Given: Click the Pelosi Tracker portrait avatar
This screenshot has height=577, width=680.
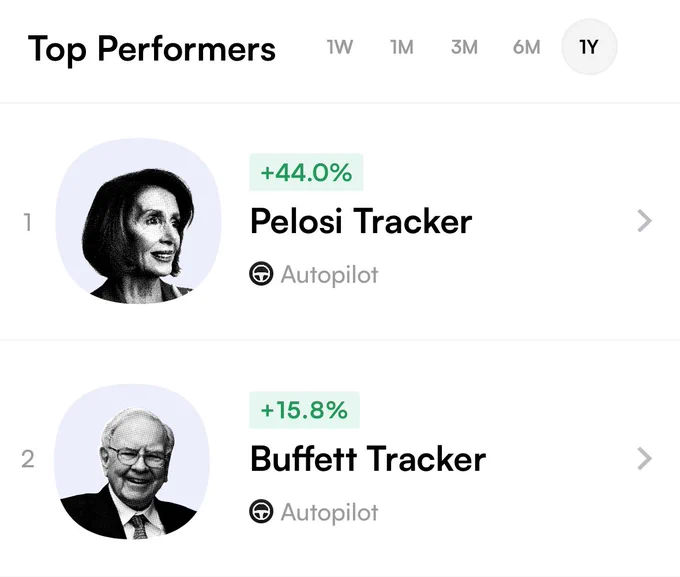Looking at the screenshot, I should (138, 221).
